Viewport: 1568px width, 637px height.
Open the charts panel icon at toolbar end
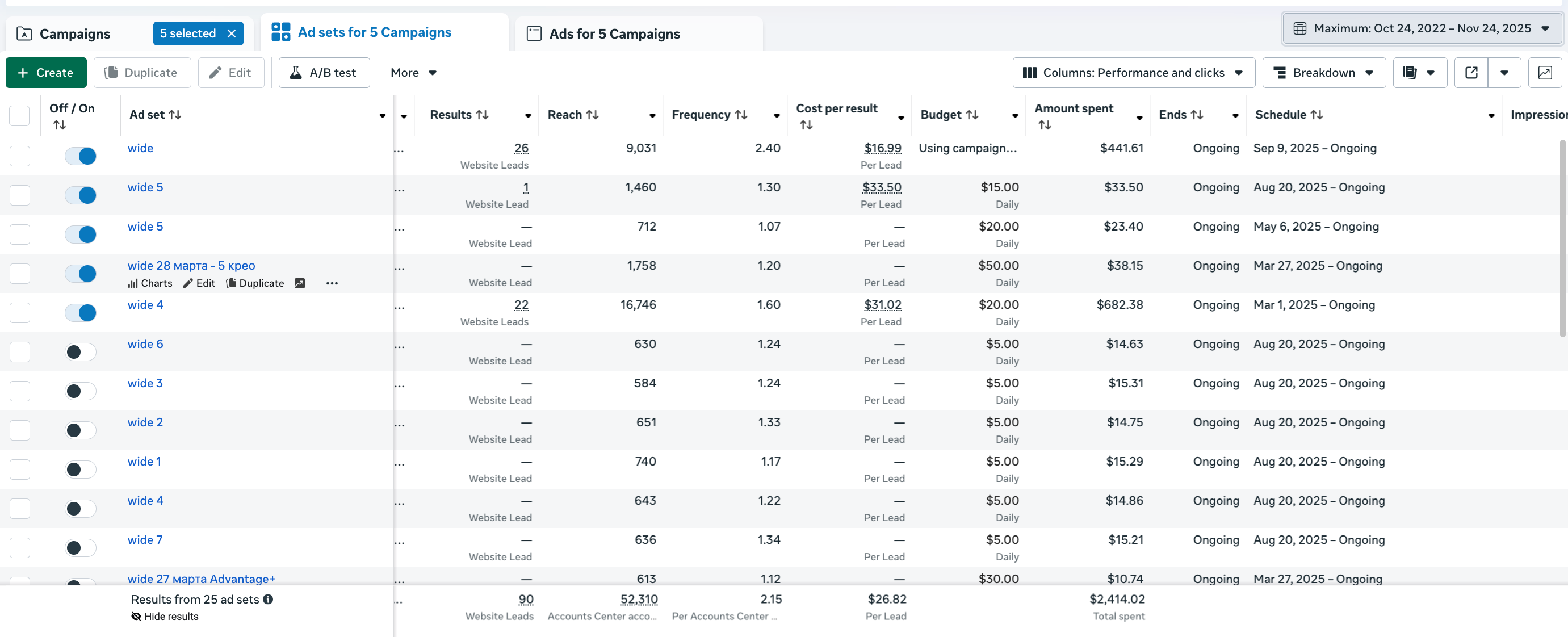click(1544, 73)
